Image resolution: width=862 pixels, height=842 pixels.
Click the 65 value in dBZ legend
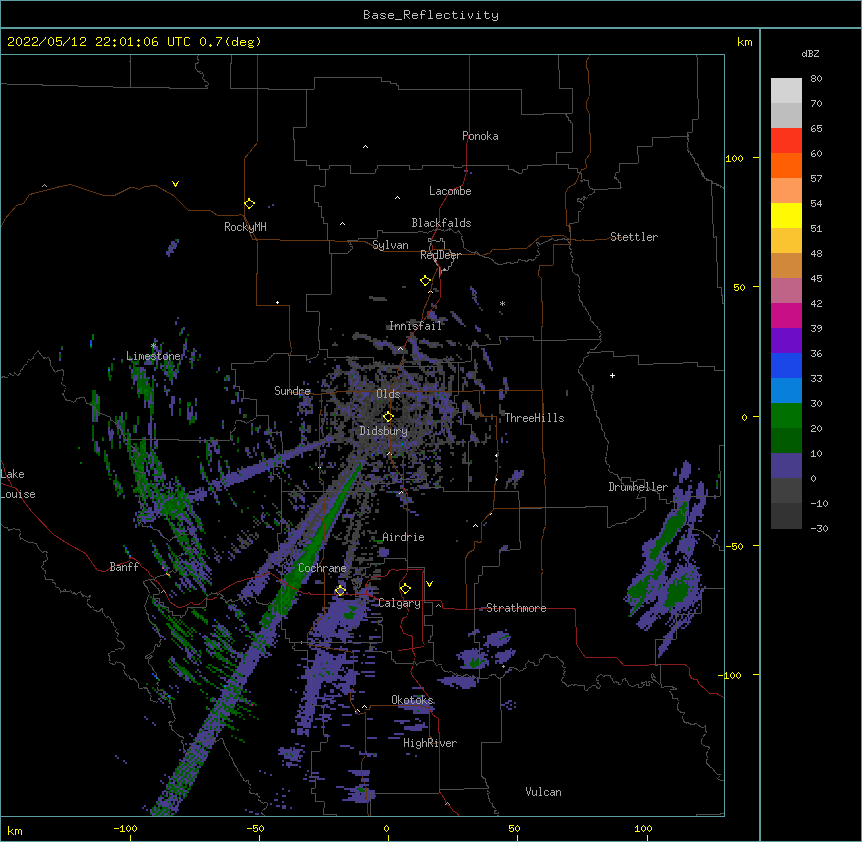point(816,129)
